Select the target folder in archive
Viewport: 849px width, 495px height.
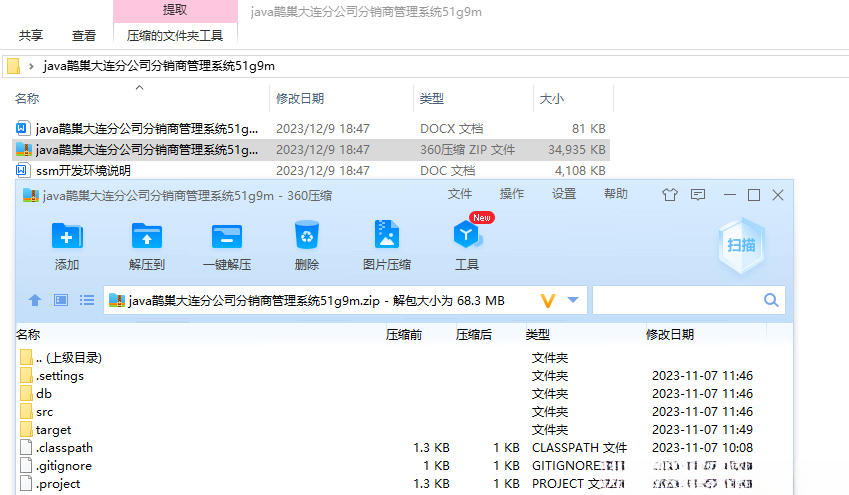pyautogui.click(x=53, y=430)
